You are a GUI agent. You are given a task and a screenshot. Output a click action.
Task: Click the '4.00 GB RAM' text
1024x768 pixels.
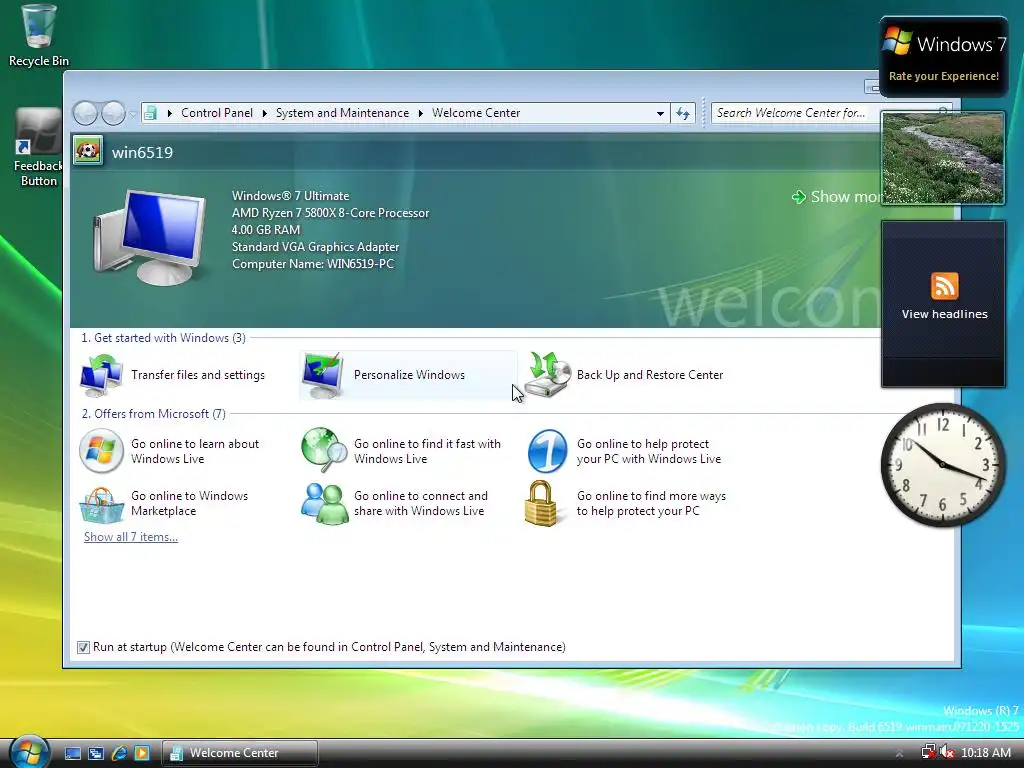[x=266, y=230]
